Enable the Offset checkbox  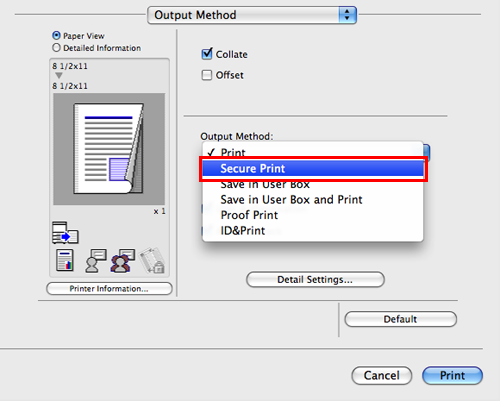point(207,75)
